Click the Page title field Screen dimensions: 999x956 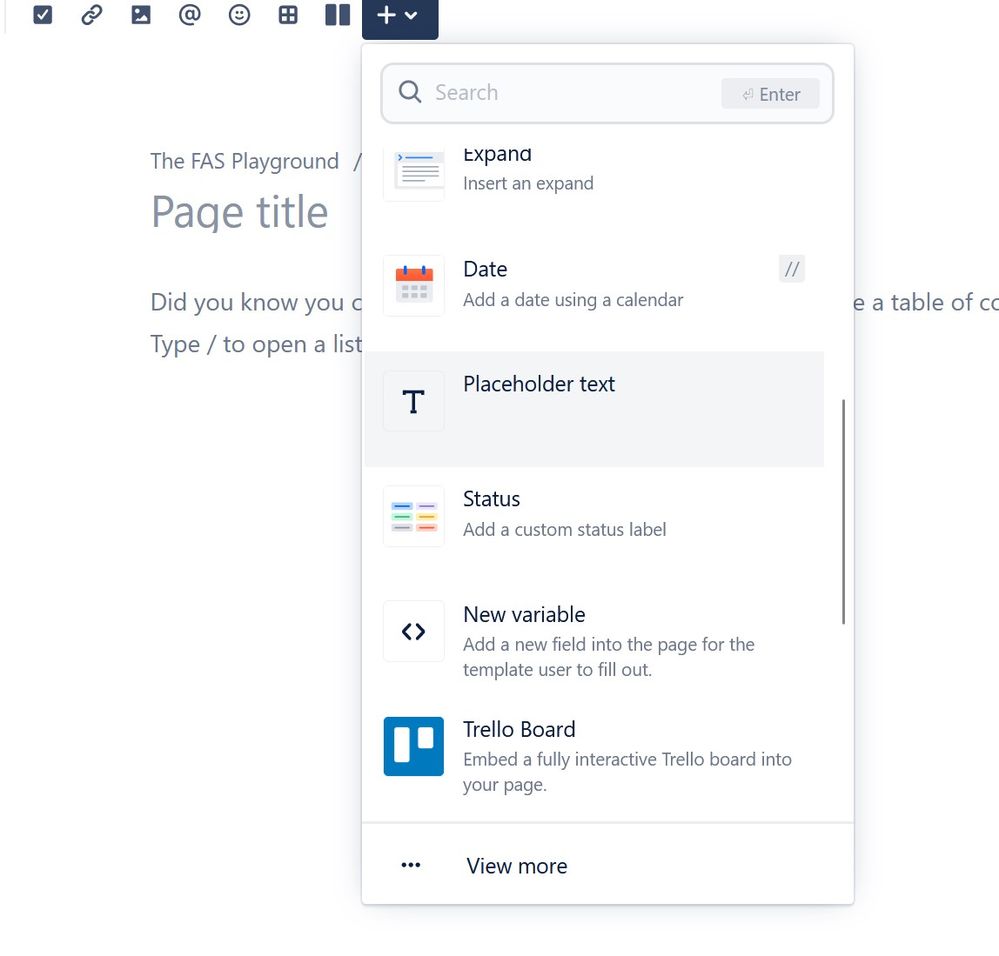click(x=240, y=211)
